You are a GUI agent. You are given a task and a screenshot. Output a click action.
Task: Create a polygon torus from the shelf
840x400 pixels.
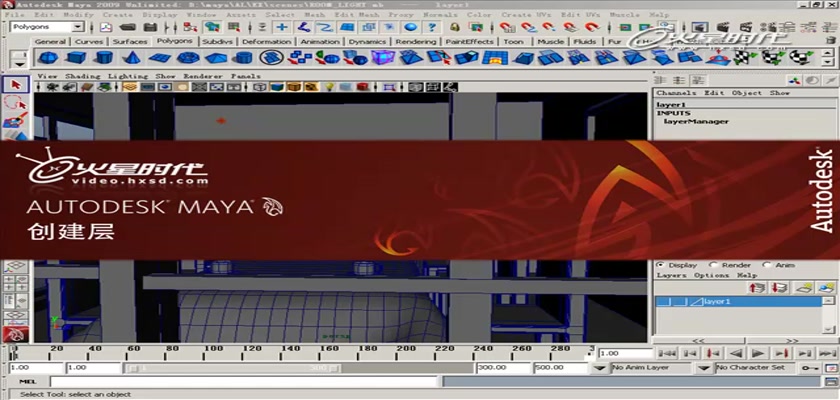[x=188, y=57]
